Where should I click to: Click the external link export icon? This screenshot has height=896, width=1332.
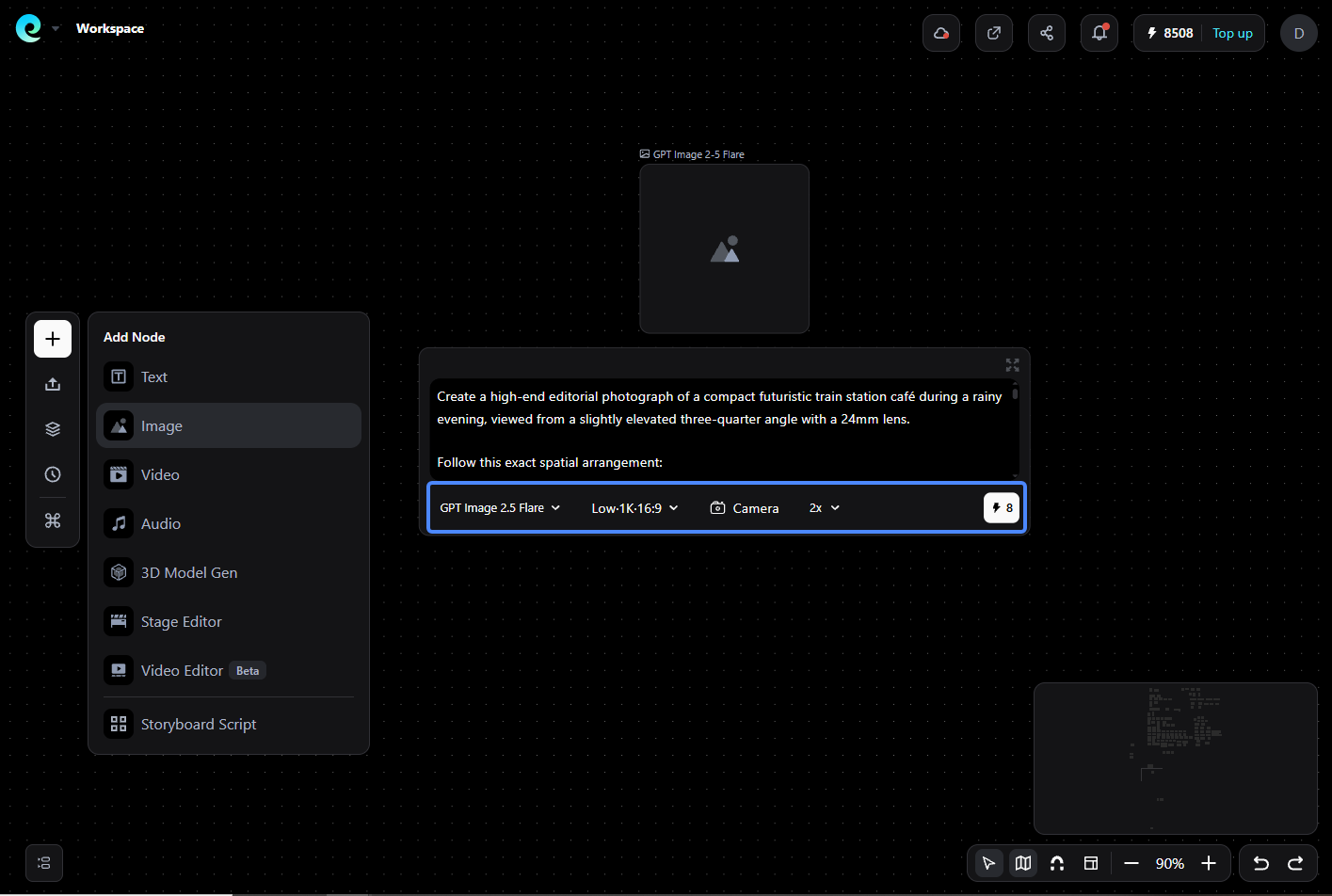(994, 33)
